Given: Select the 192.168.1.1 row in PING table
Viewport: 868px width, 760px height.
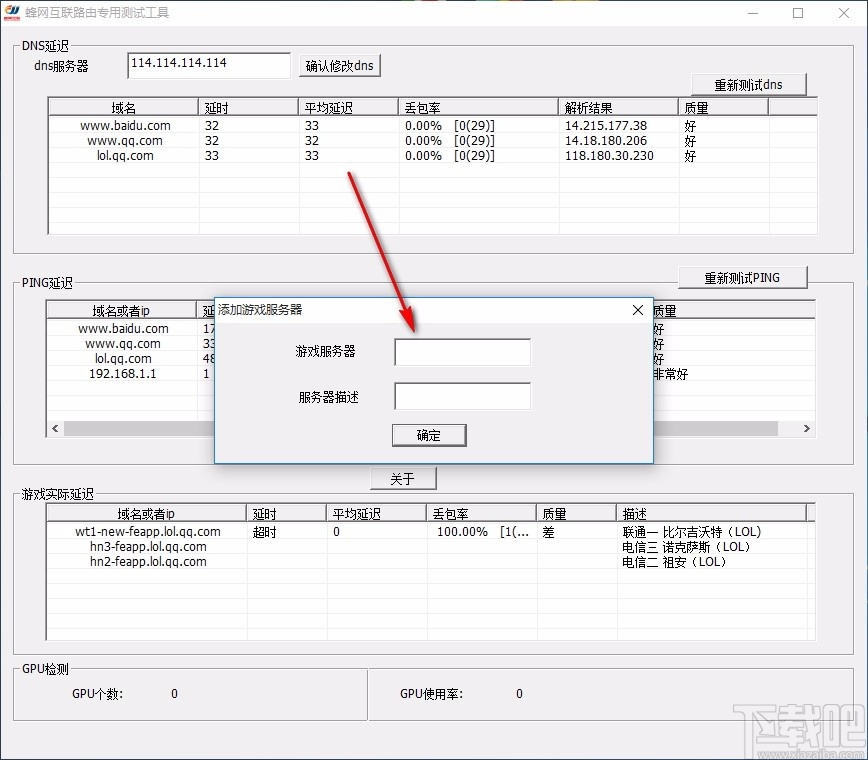Looking at the screenshot, I should (122, 374).
